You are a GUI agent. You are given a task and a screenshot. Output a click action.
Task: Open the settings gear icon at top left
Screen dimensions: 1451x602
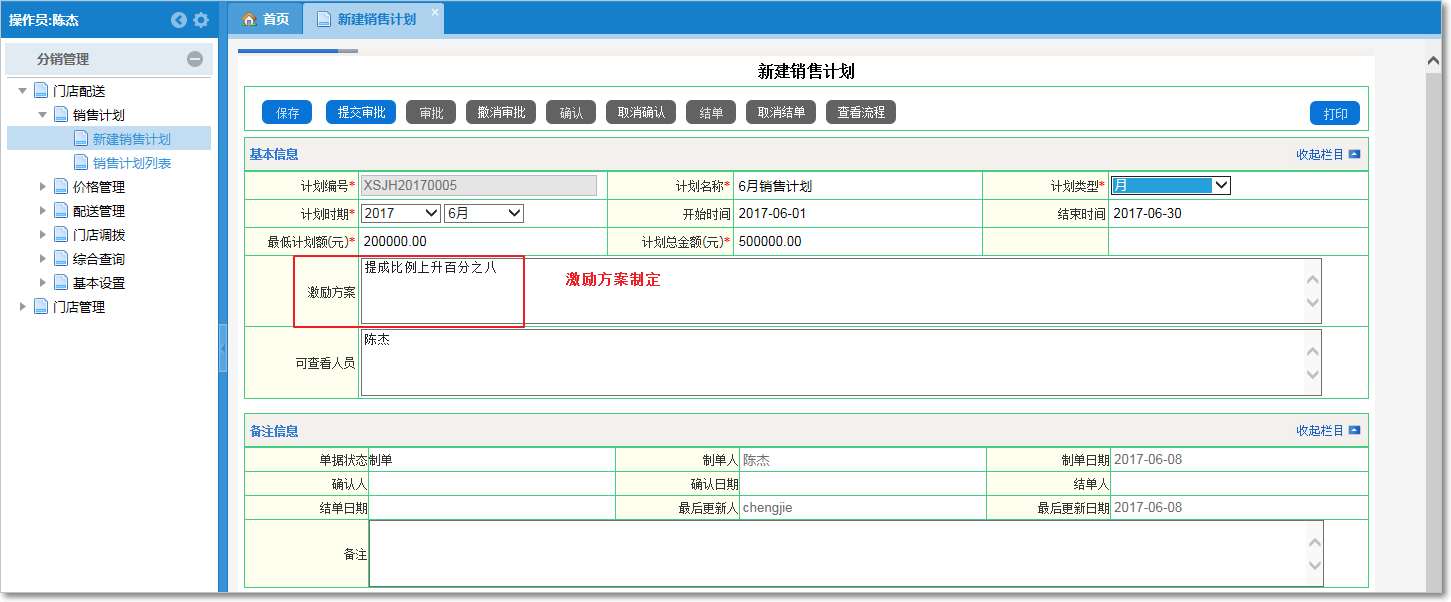[200, 20]
